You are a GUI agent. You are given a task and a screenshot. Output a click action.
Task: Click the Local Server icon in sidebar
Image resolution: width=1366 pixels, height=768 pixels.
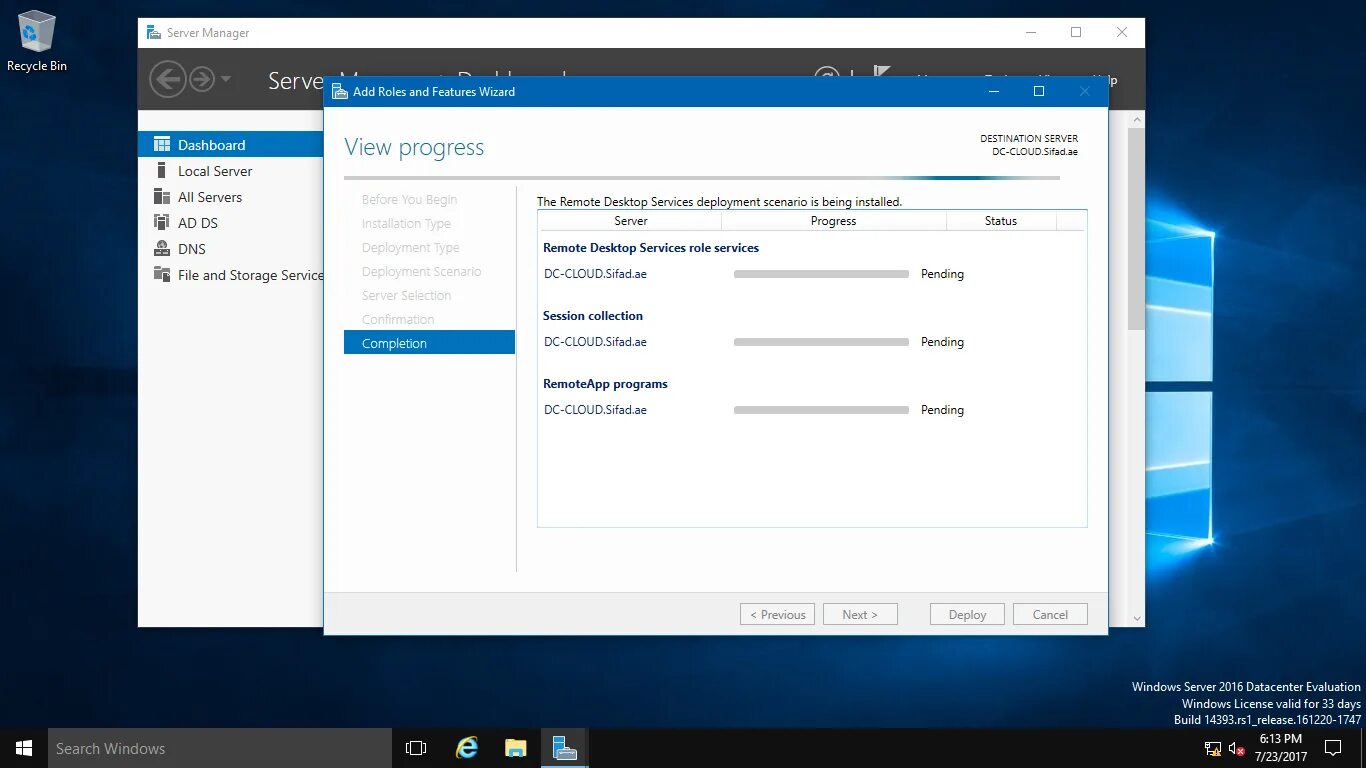pyautogui.click(x=161, y=171)
